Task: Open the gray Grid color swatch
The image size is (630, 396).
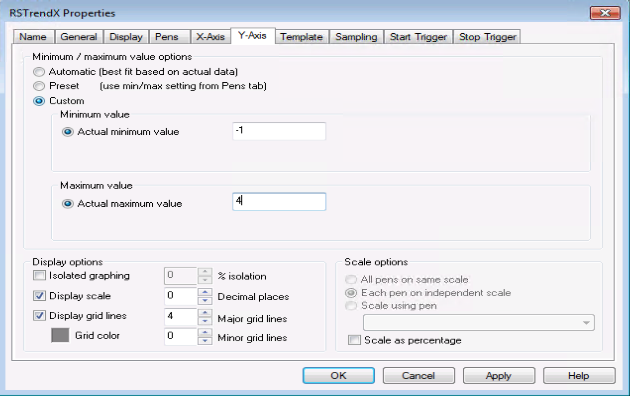Action: 60,335
